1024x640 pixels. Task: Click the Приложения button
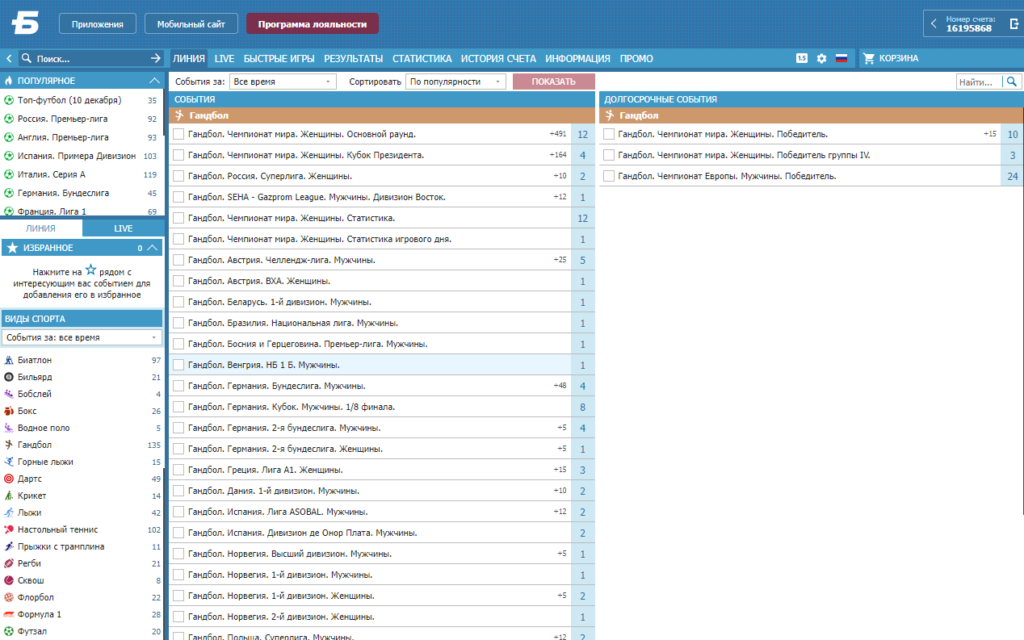[97, 24]
